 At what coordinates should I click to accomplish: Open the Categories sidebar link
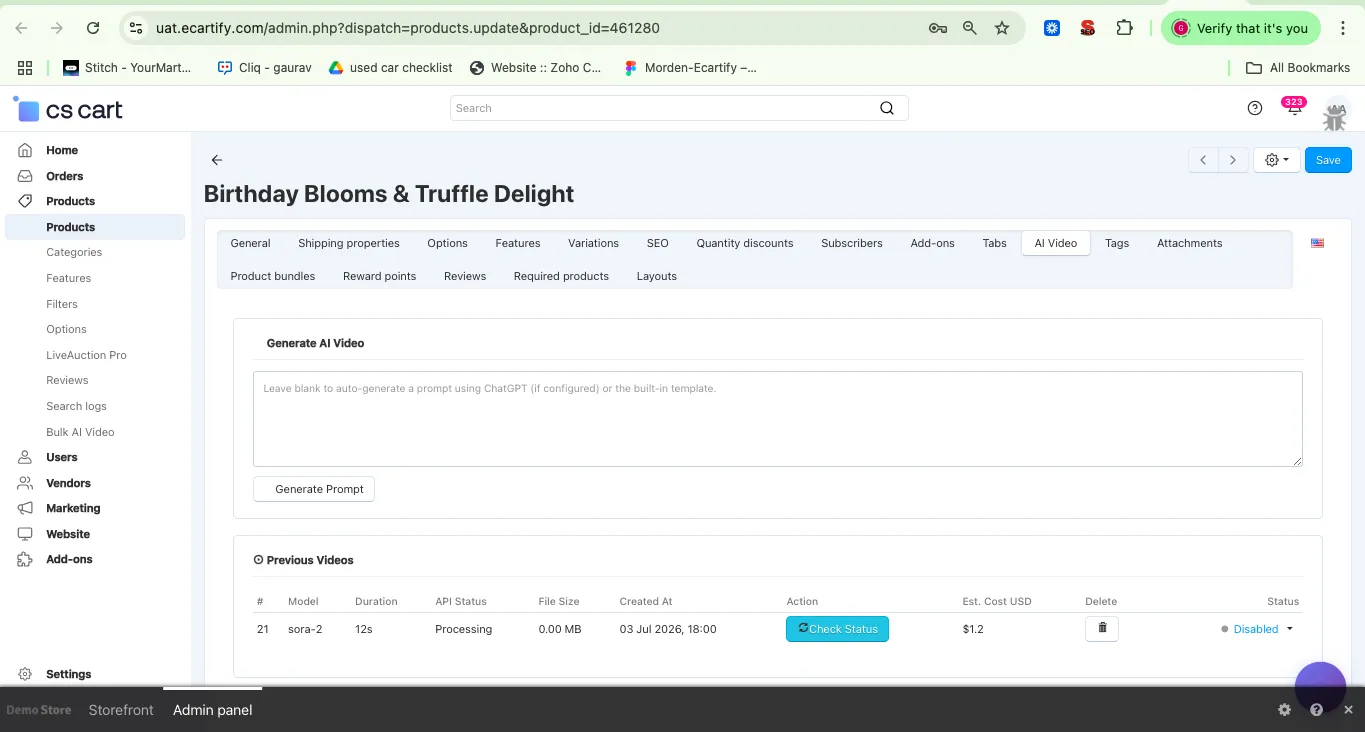(x=74, y=252)
